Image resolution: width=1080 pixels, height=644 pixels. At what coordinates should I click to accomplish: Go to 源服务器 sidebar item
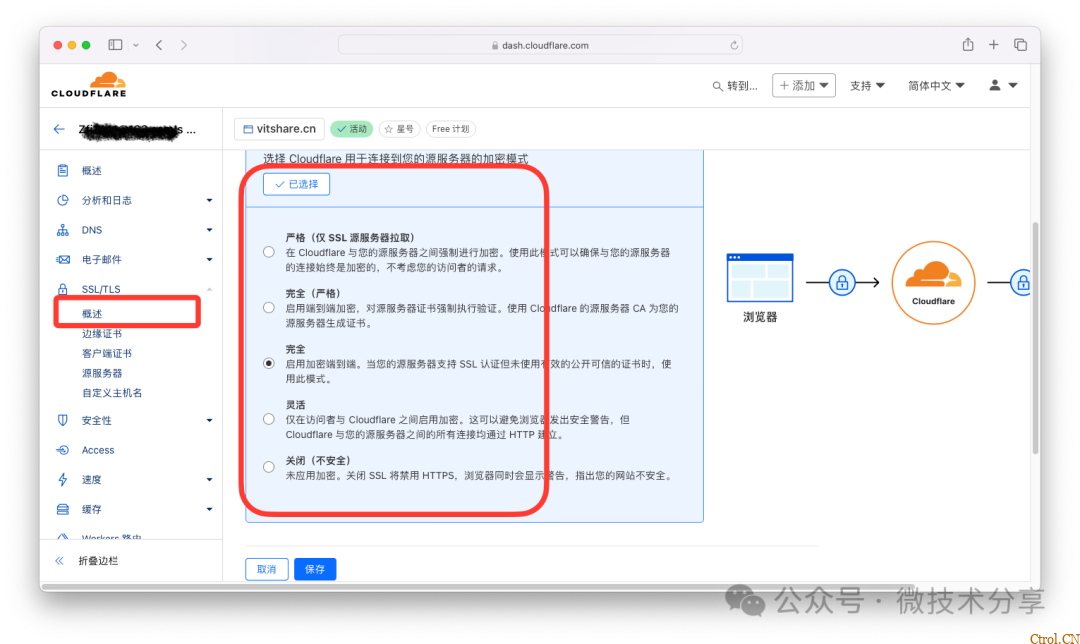(x=102, y=373)
